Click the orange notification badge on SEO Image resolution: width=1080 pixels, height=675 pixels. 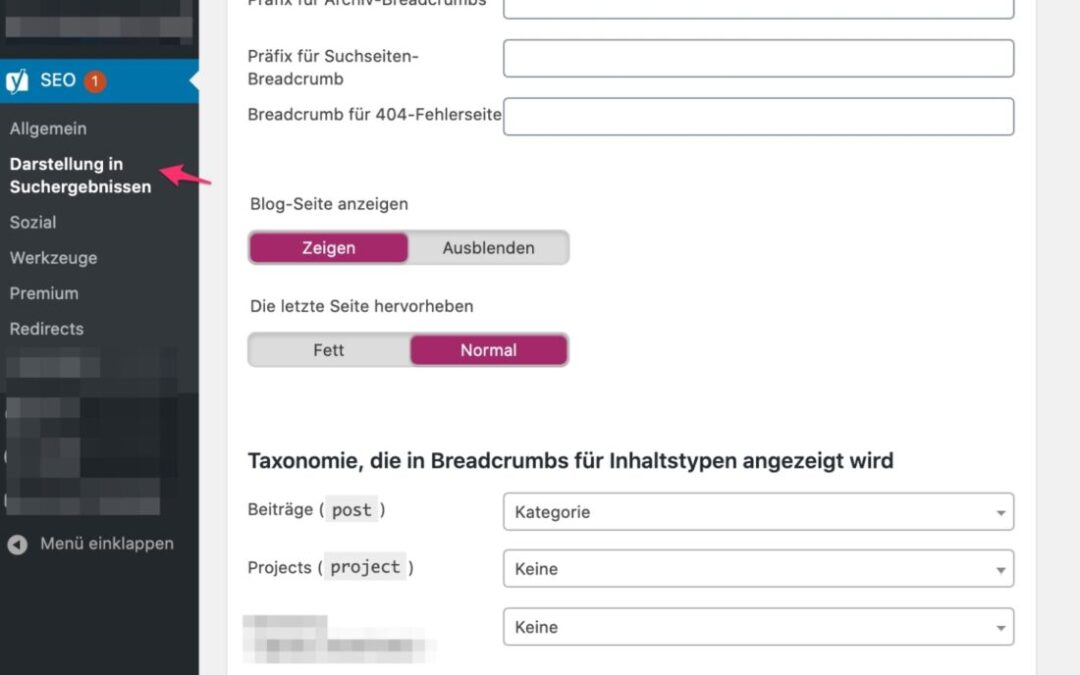[95, 81]
